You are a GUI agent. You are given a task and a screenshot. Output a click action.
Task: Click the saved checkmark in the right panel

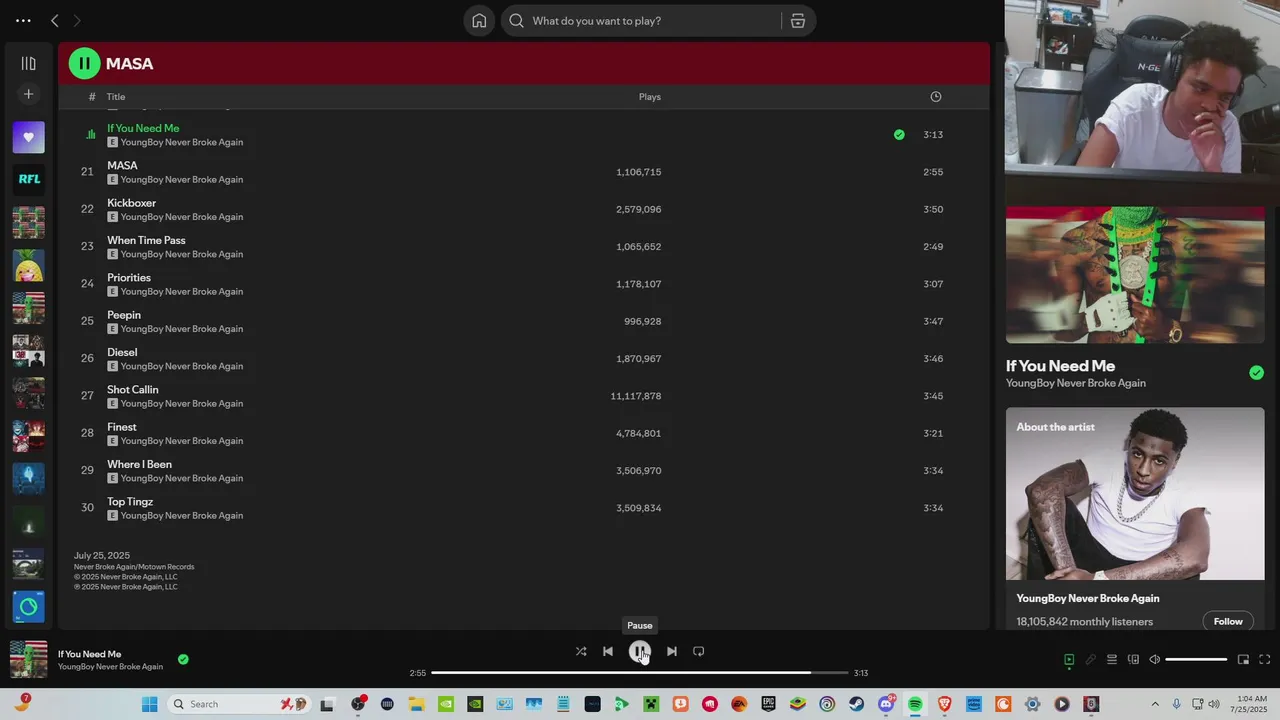tap(1256, 373)
